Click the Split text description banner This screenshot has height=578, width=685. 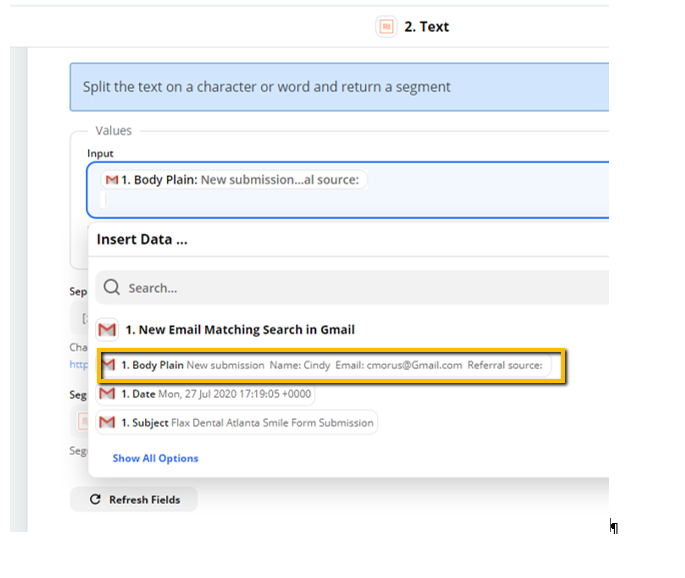339,87
